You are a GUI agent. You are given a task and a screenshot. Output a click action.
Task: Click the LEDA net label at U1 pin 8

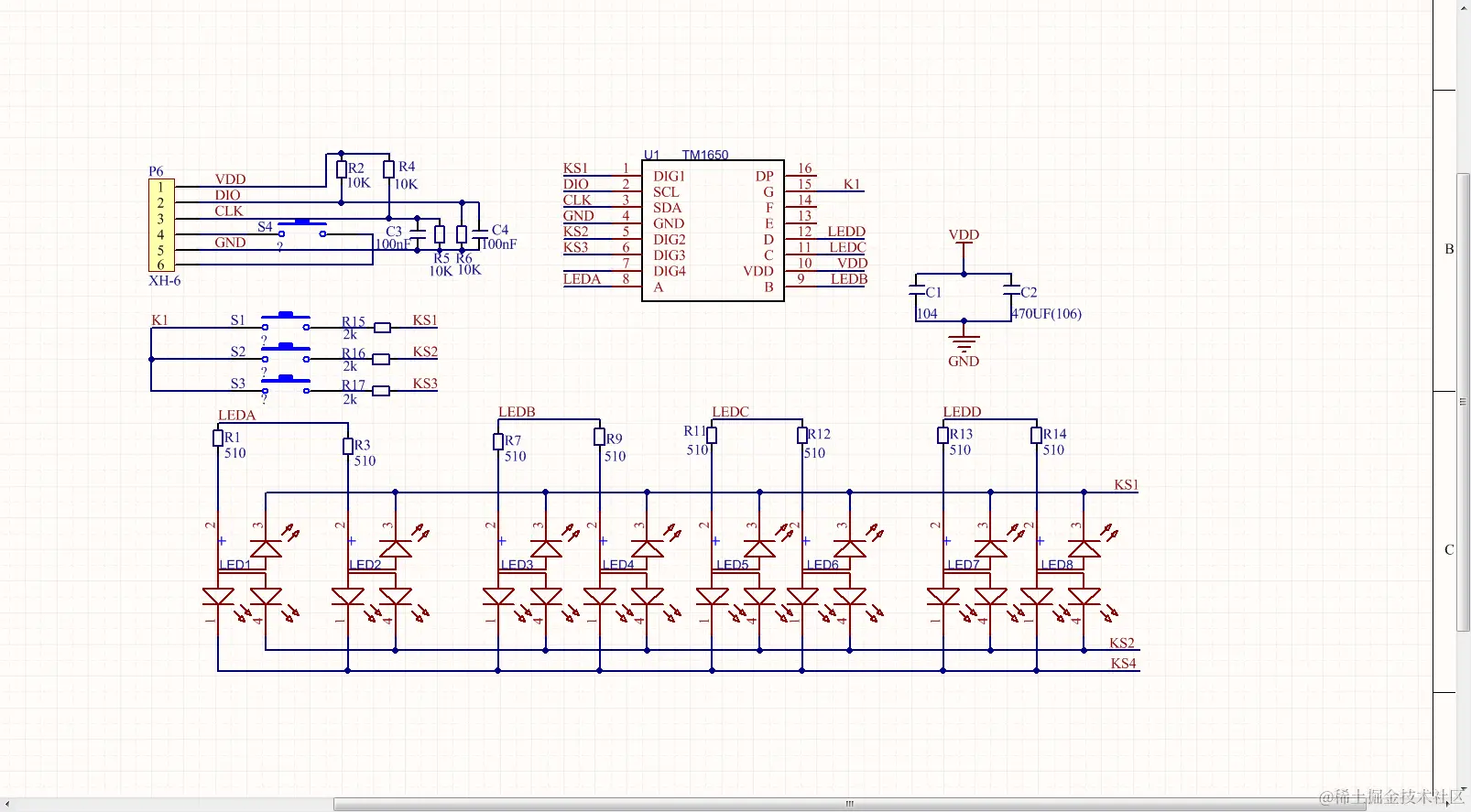[x=582, y=279]
